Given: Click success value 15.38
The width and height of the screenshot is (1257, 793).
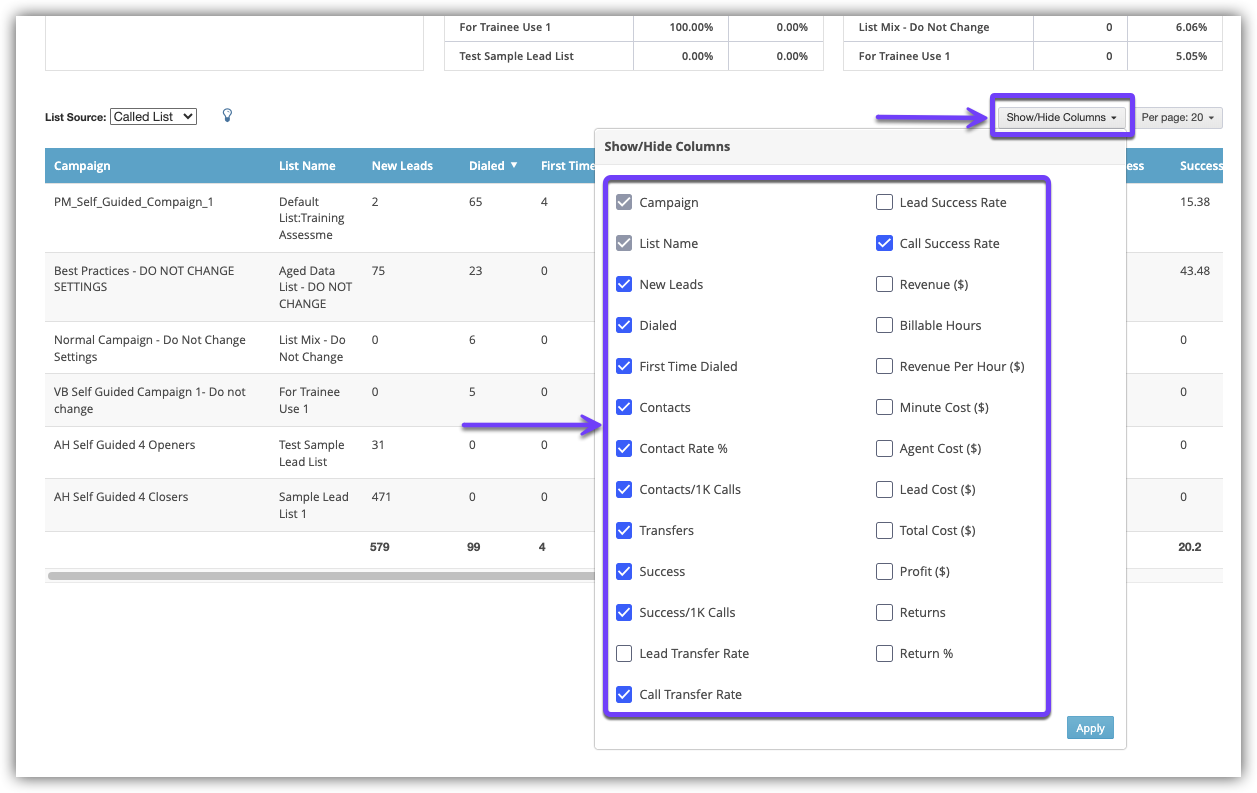Looking at the screenshot, I should (x=1195, y=202).
